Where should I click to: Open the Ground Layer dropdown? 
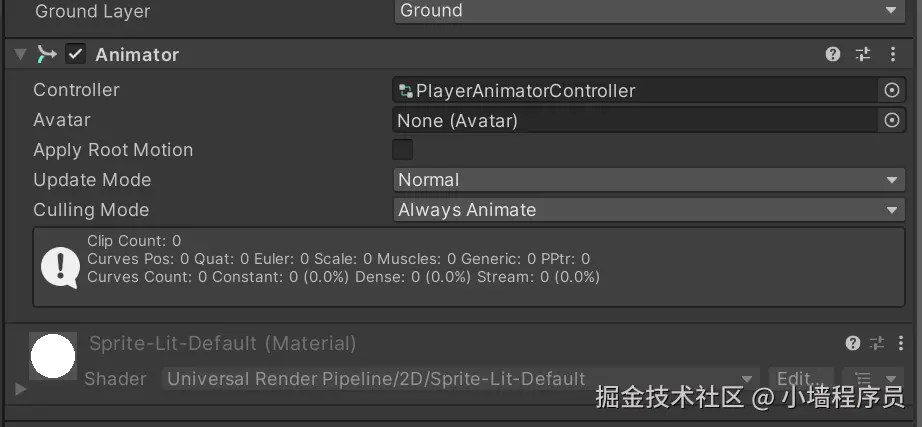(649, 12)
